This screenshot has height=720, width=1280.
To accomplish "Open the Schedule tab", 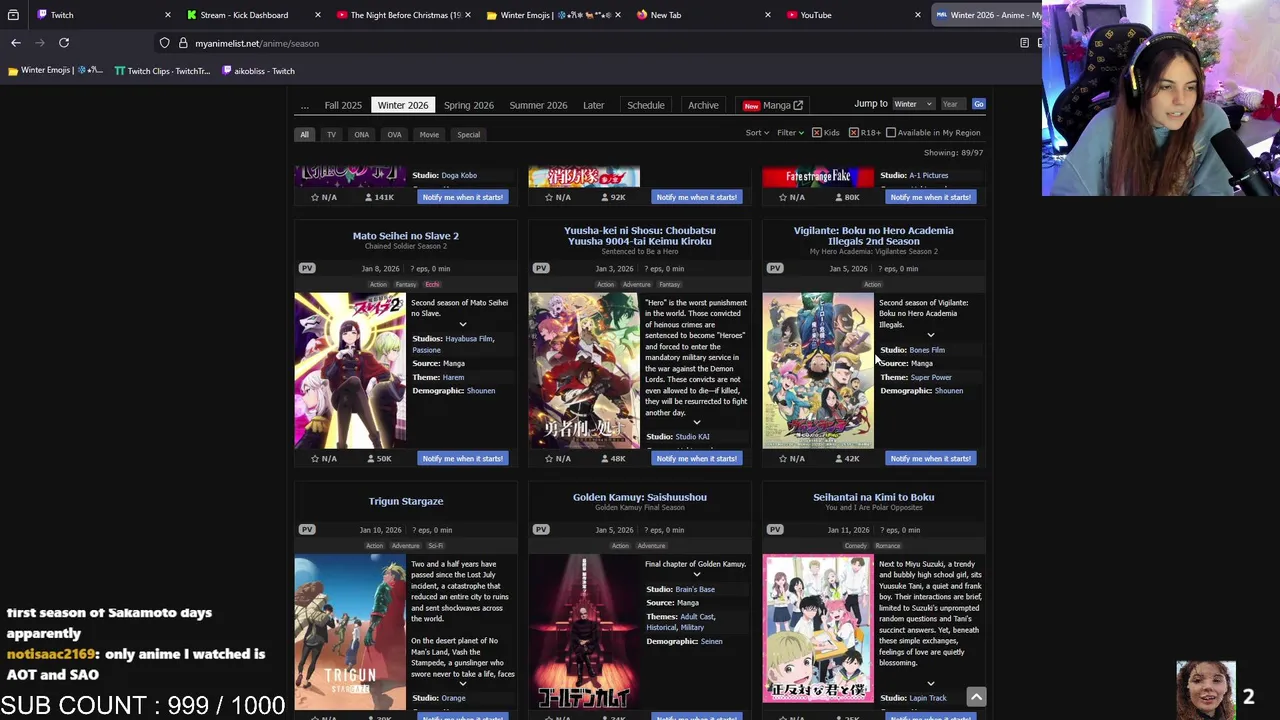I will (646, 105).
